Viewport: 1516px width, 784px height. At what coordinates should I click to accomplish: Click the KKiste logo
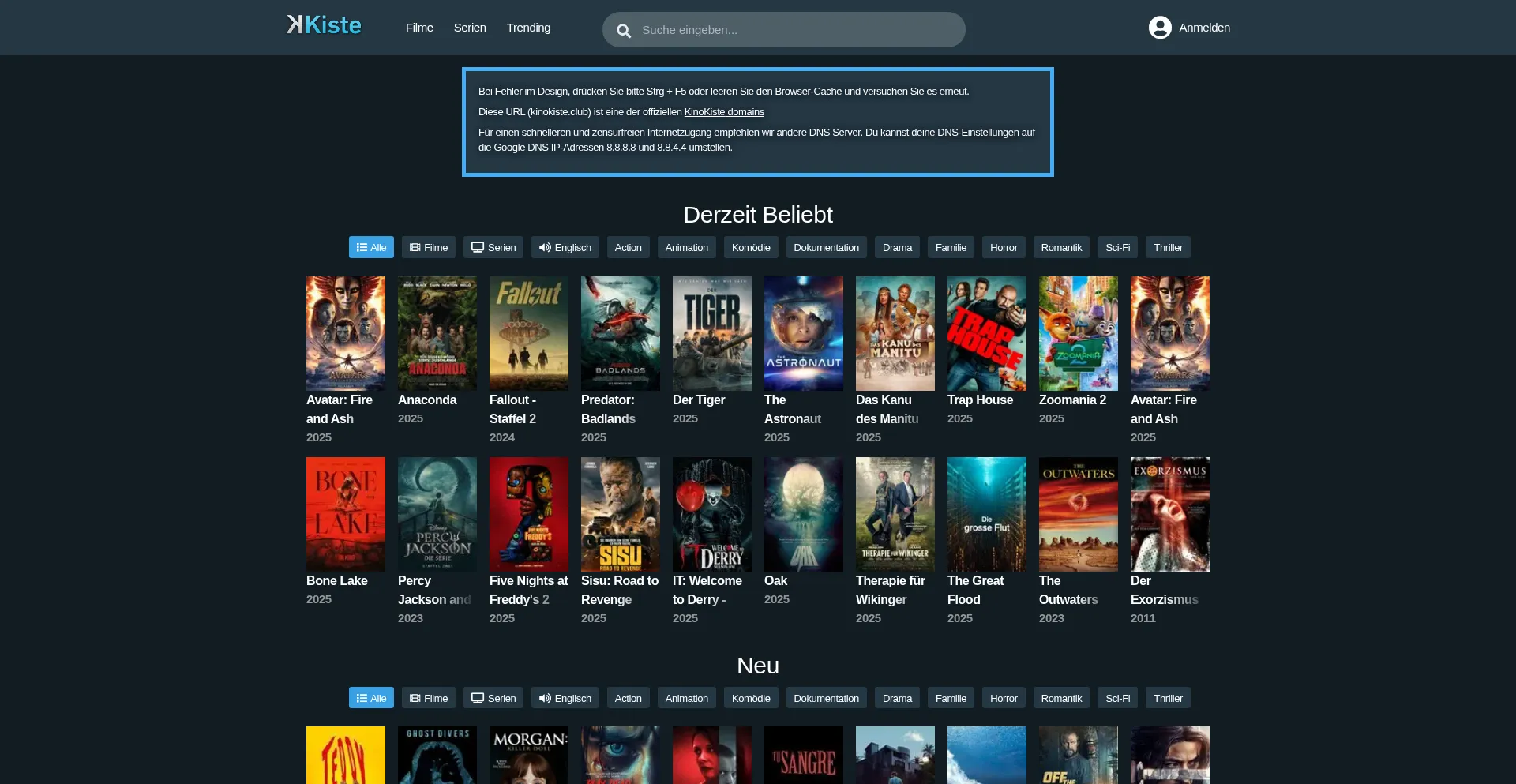[324, 25]
